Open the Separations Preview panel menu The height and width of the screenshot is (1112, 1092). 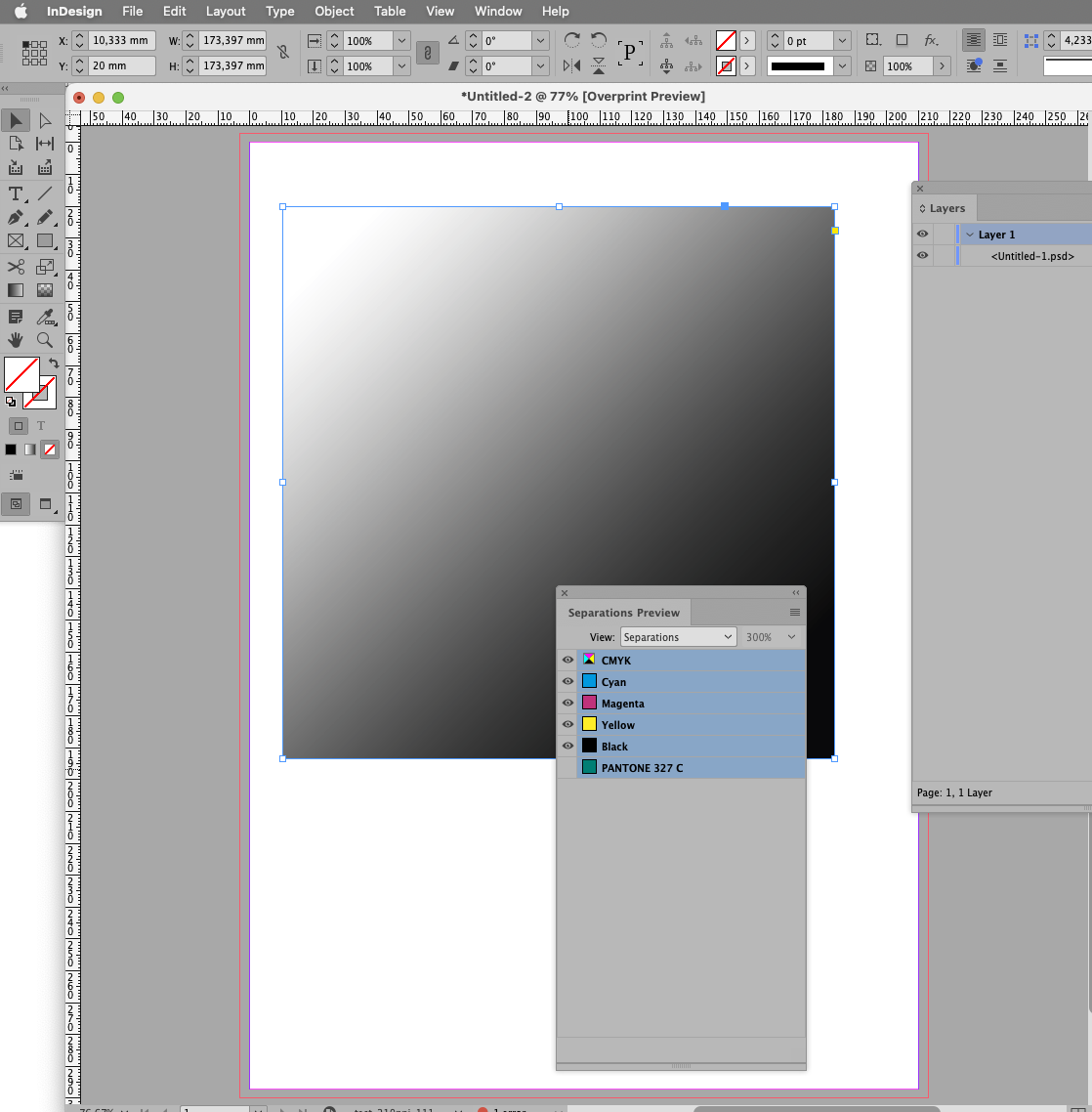click(x=794, y=612)
